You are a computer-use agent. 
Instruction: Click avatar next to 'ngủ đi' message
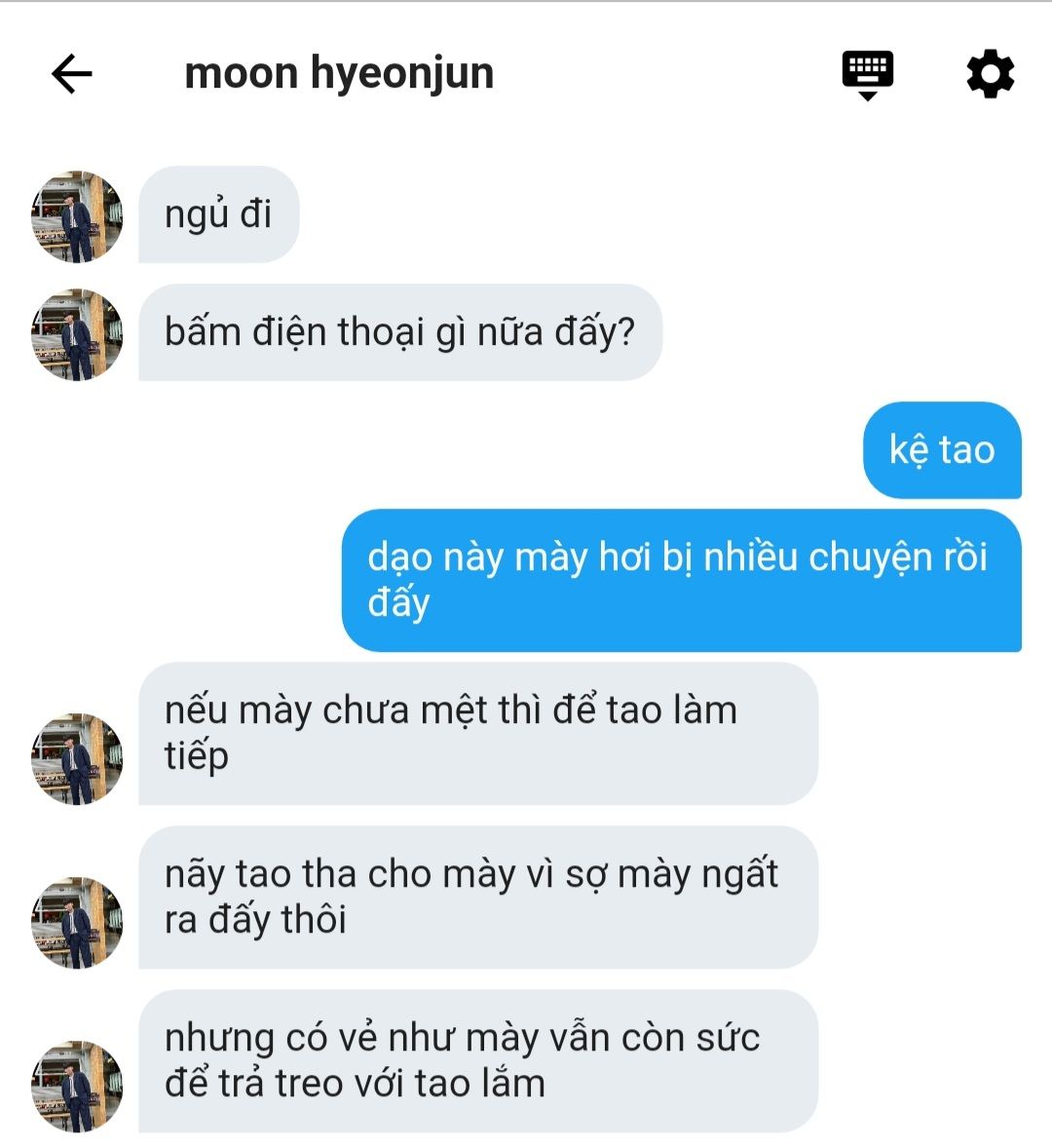point(77,216)
